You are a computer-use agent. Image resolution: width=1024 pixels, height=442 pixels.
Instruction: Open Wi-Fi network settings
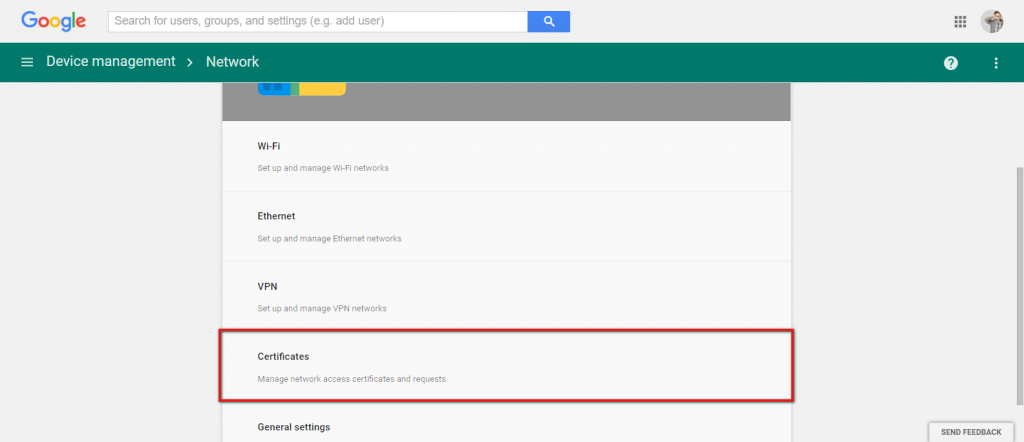(506, 156)
